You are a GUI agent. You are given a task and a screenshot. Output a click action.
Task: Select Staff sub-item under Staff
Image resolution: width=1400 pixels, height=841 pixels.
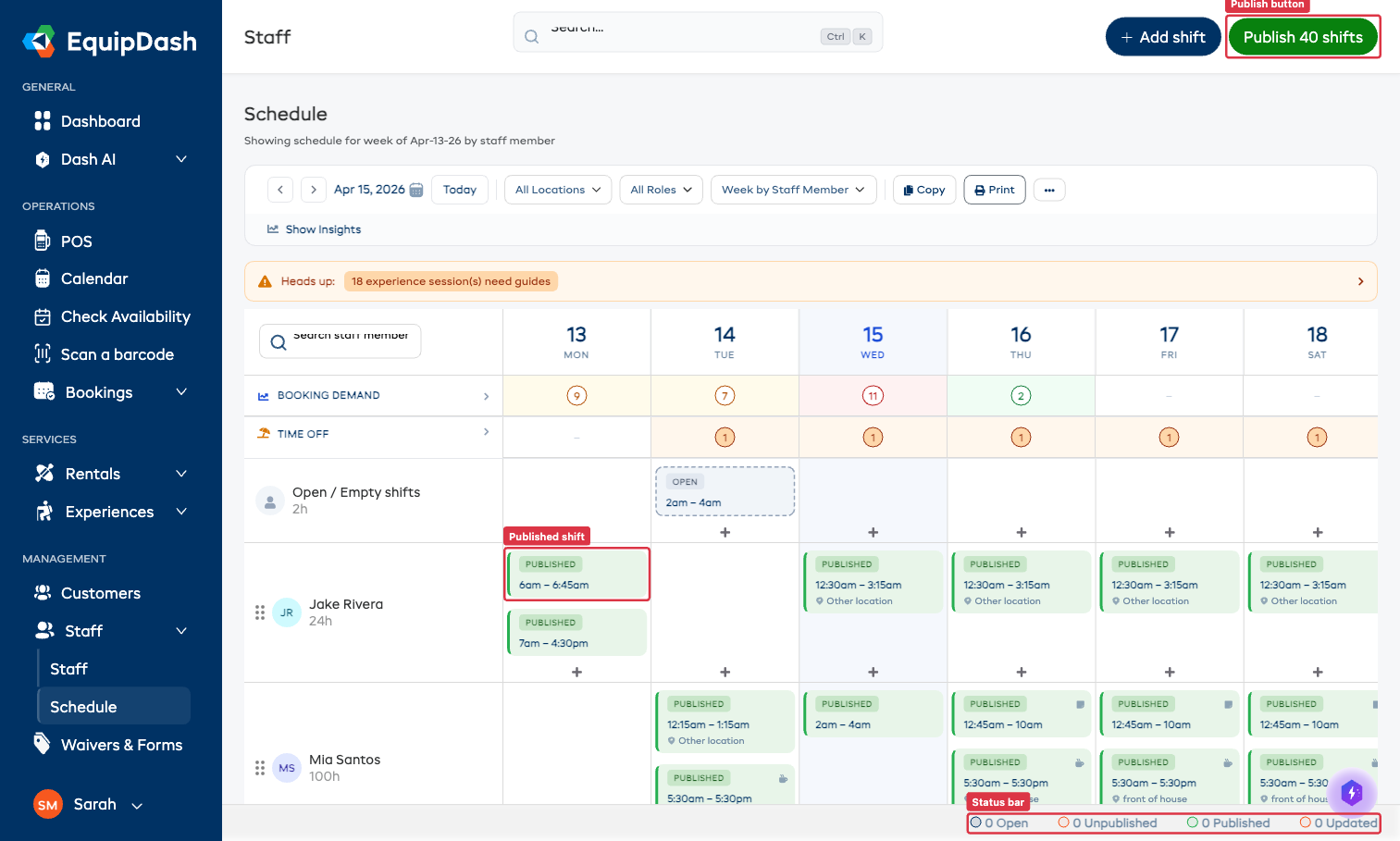68,669
